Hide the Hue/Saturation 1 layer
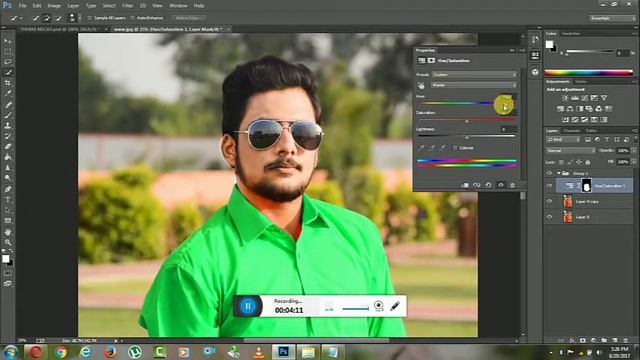This screenshot has height=360, width=640. pyautogui.click(x=549, y=186)
